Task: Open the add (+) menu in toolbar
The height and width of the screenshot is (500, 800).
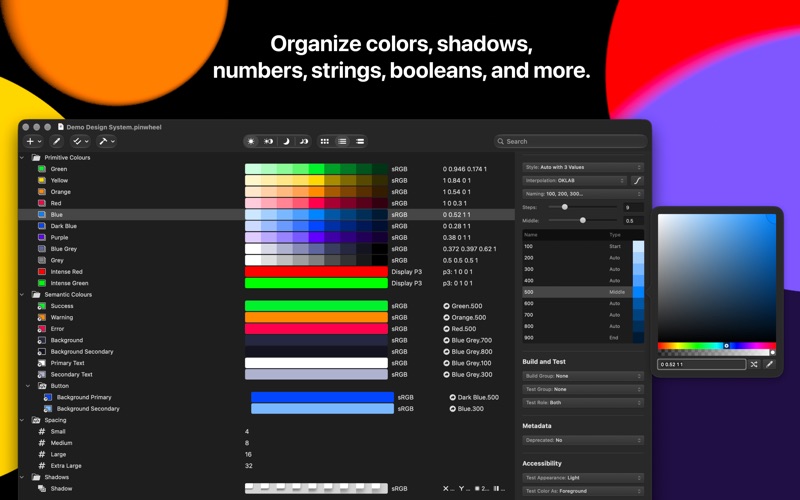Action: [34, 141]
